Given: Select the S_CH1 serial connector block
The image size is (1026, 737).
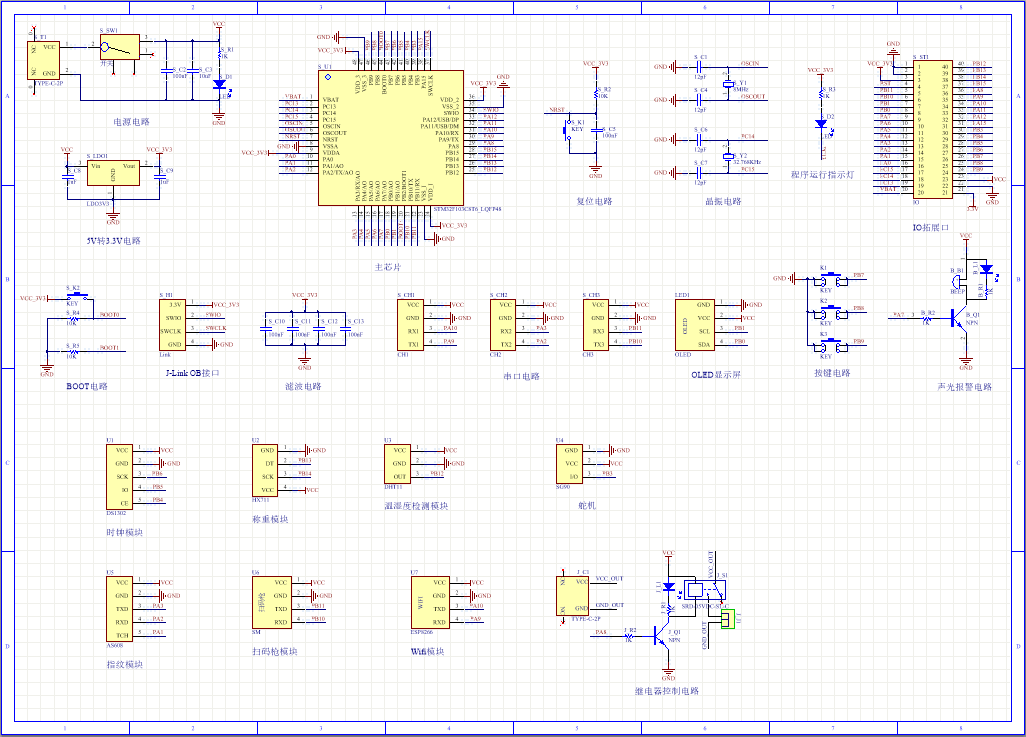Looking at the screenshot, I should pos(411,325).
